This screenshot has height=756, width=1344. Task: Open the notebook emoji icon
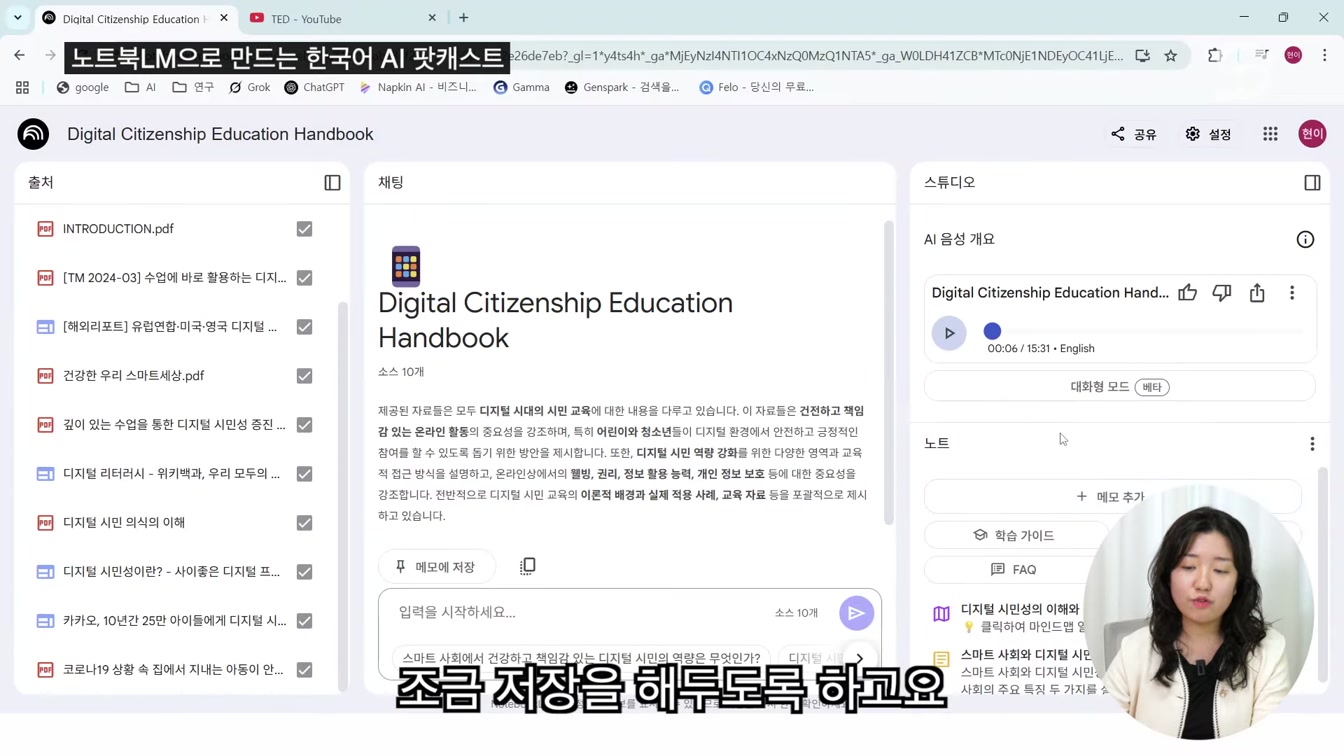pyautogui.click(x=406, y=266)
